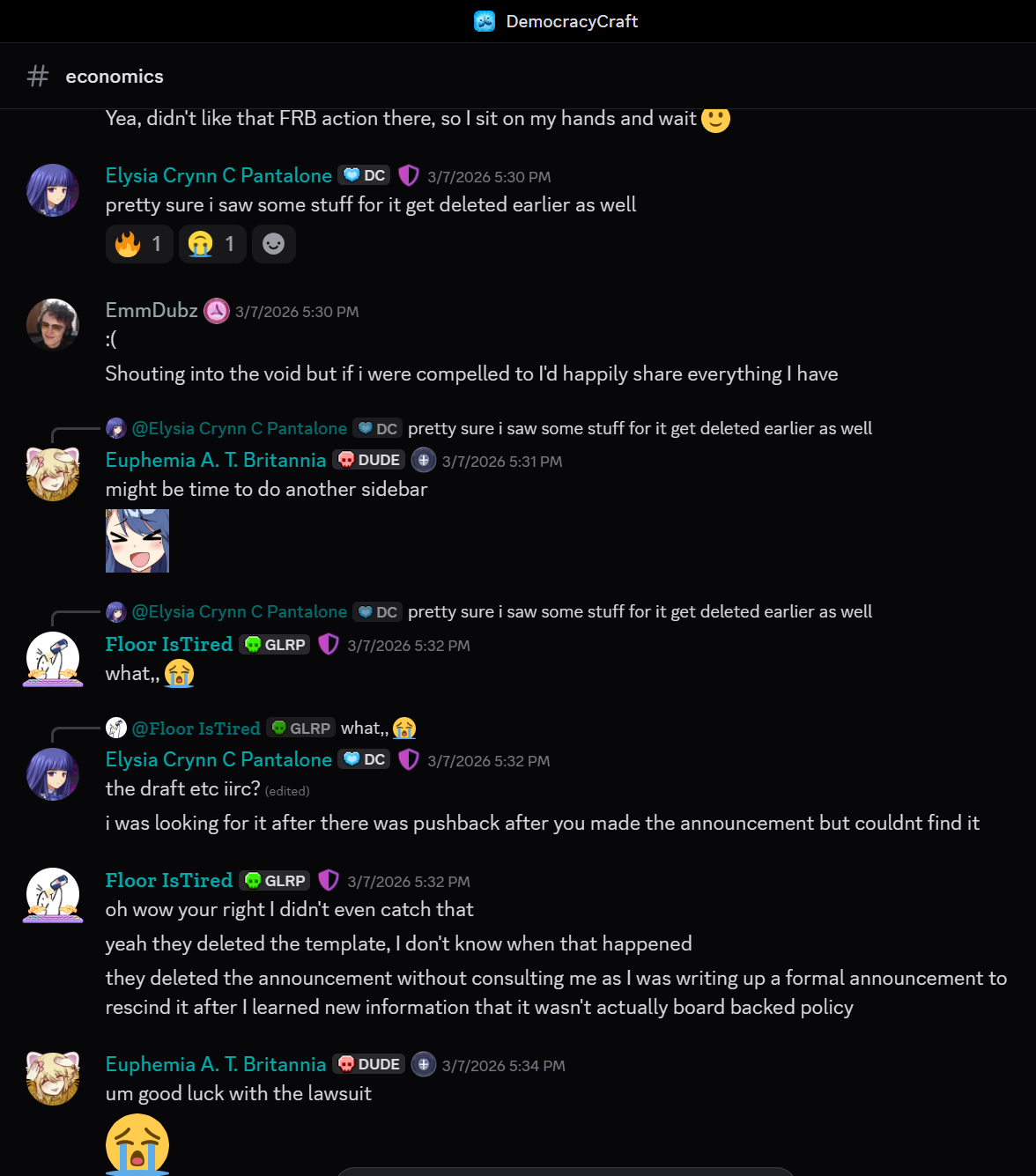This screenshot has width=1036, height=1176.
Task: Toggle the crying emoji reaction
Action: coord(213,244)
